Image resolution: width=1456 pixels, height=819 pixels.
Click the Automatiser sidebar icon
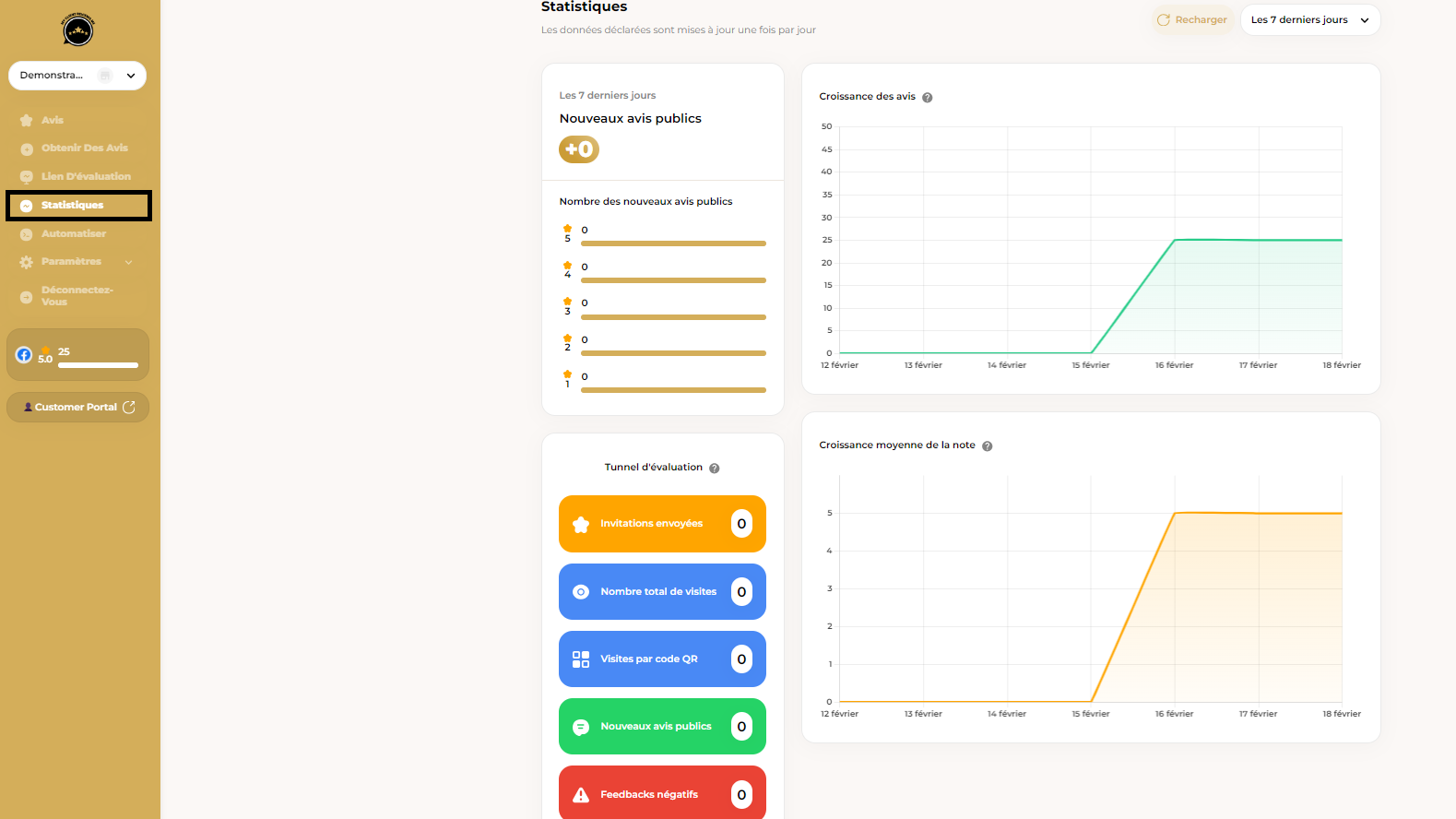27,234
